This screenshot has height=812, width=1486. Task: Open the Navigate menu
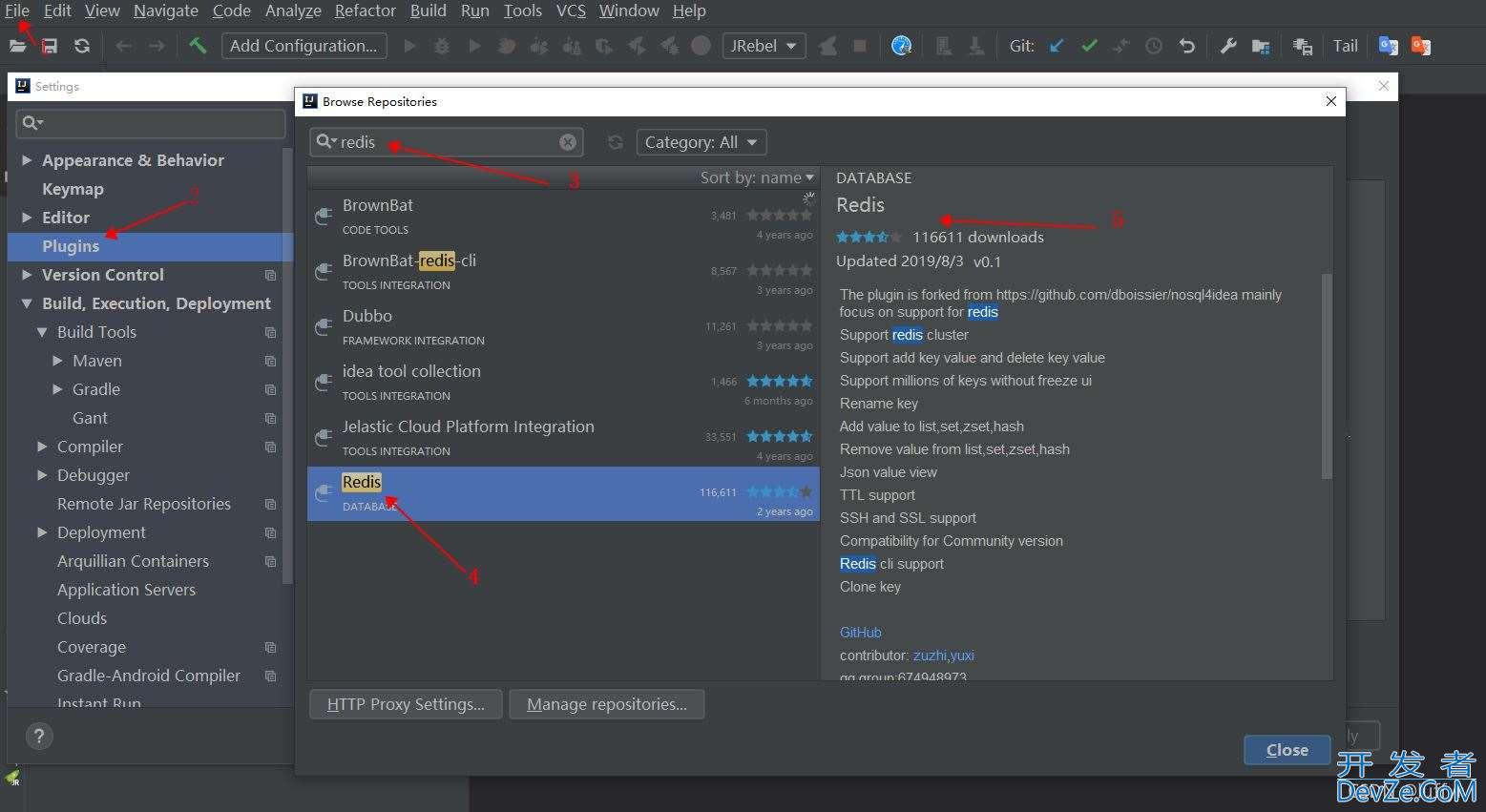tap(166, 10)
